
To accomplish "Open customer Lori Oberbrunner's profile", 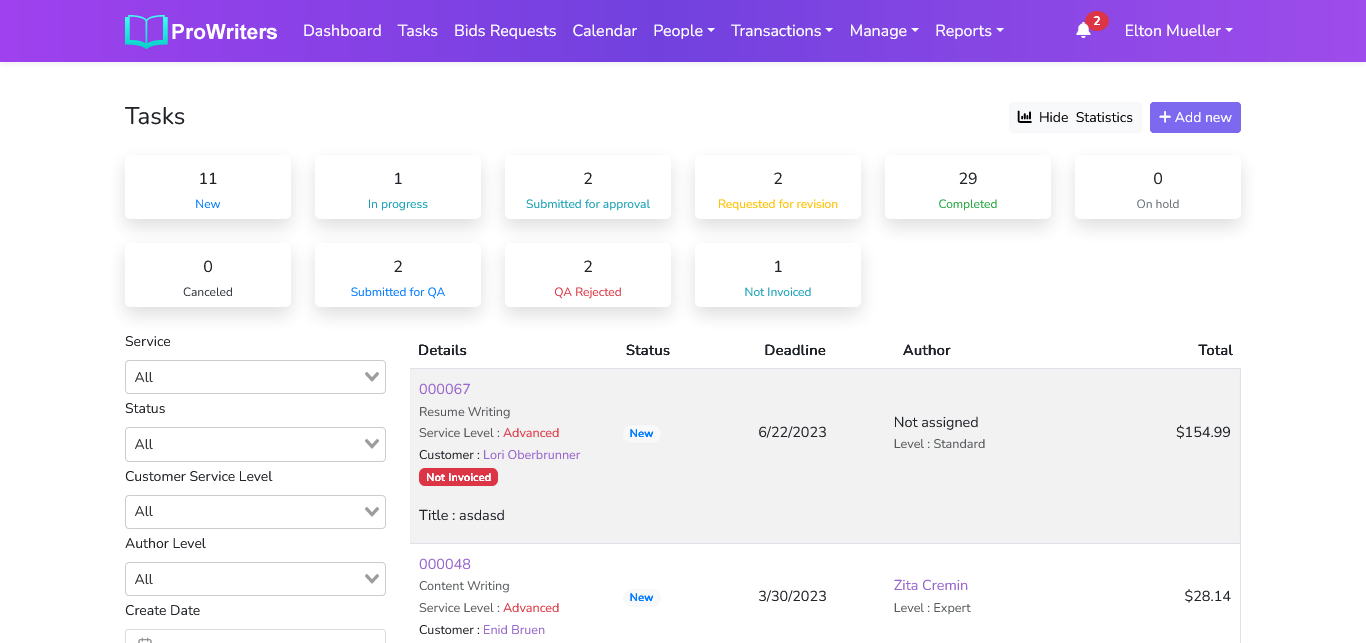I will pos(531,455).
